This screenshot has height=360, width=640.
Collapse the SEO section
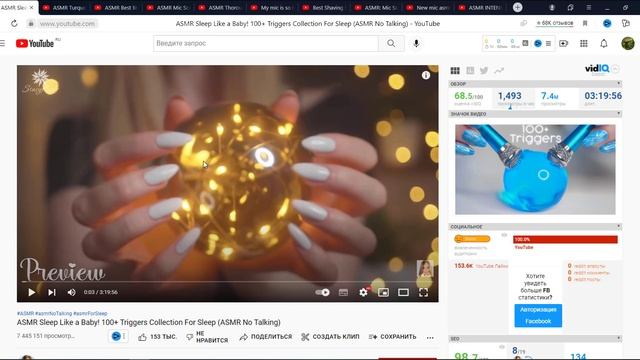[619, 338]
